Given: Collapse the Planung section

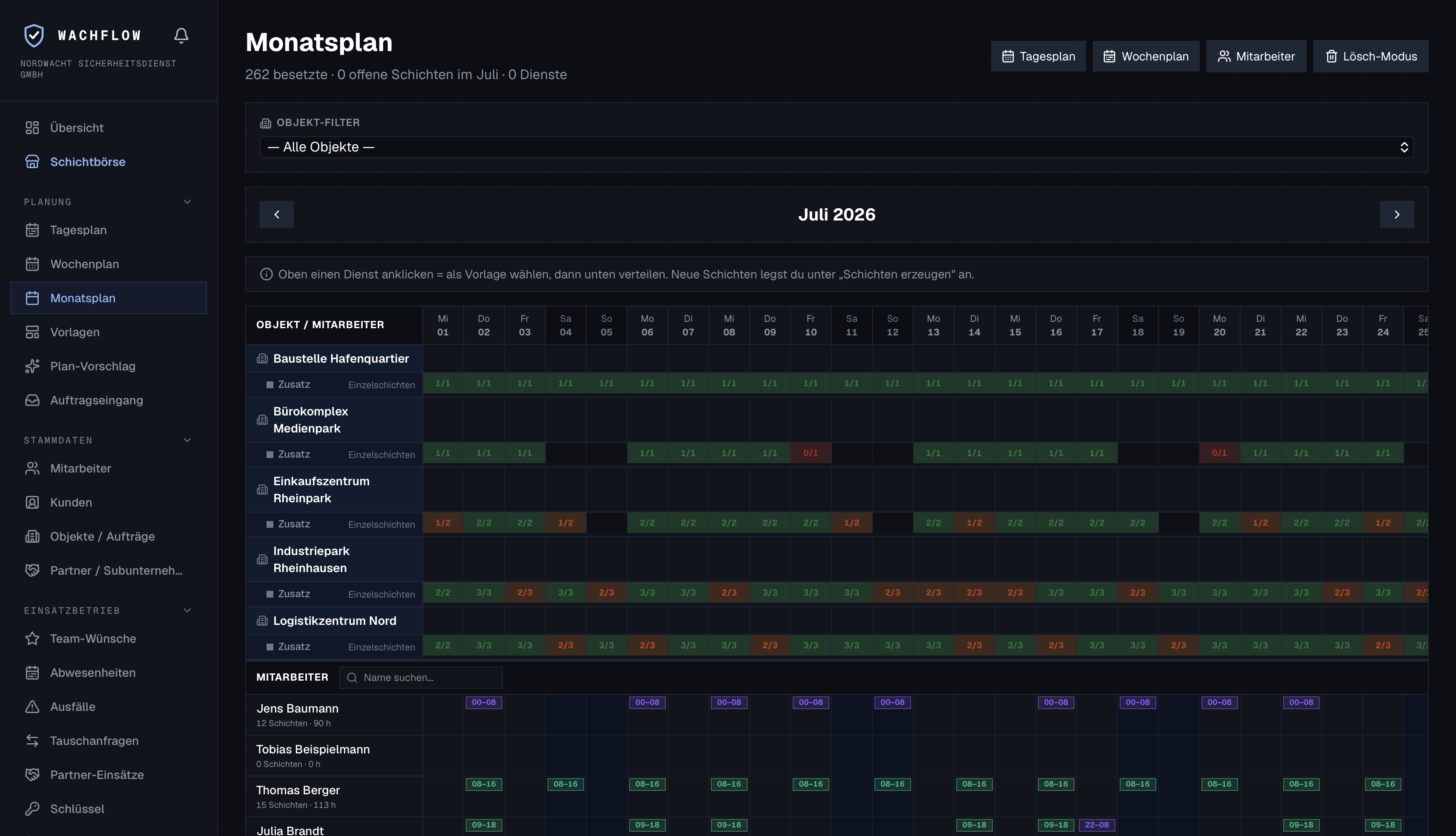Looking at the screenshot, I should (x=187, y=202).
